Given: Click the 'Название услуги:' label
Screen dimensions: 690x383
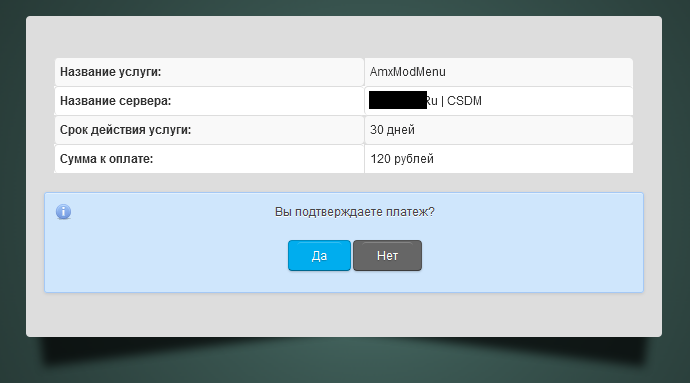Looking at the screenshot, I should pyautogui.click(x=110, y=72).
